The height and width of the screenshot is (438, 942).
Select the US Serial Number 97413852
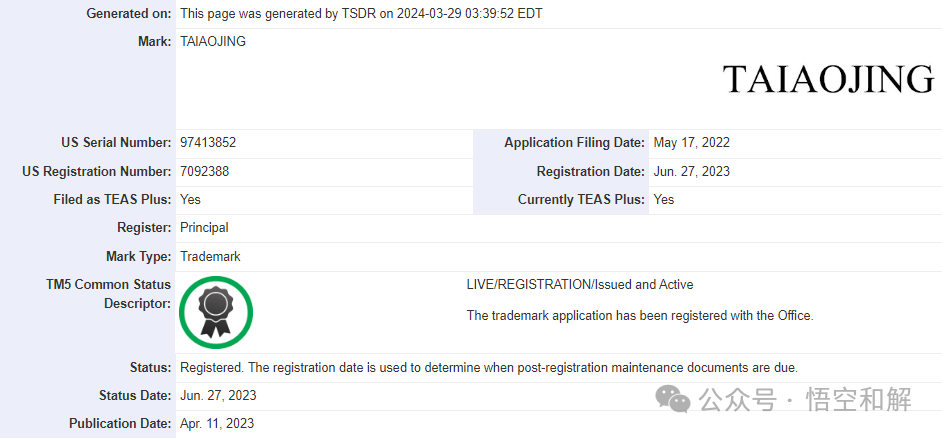pyautogui.click(x=208, y=143)
